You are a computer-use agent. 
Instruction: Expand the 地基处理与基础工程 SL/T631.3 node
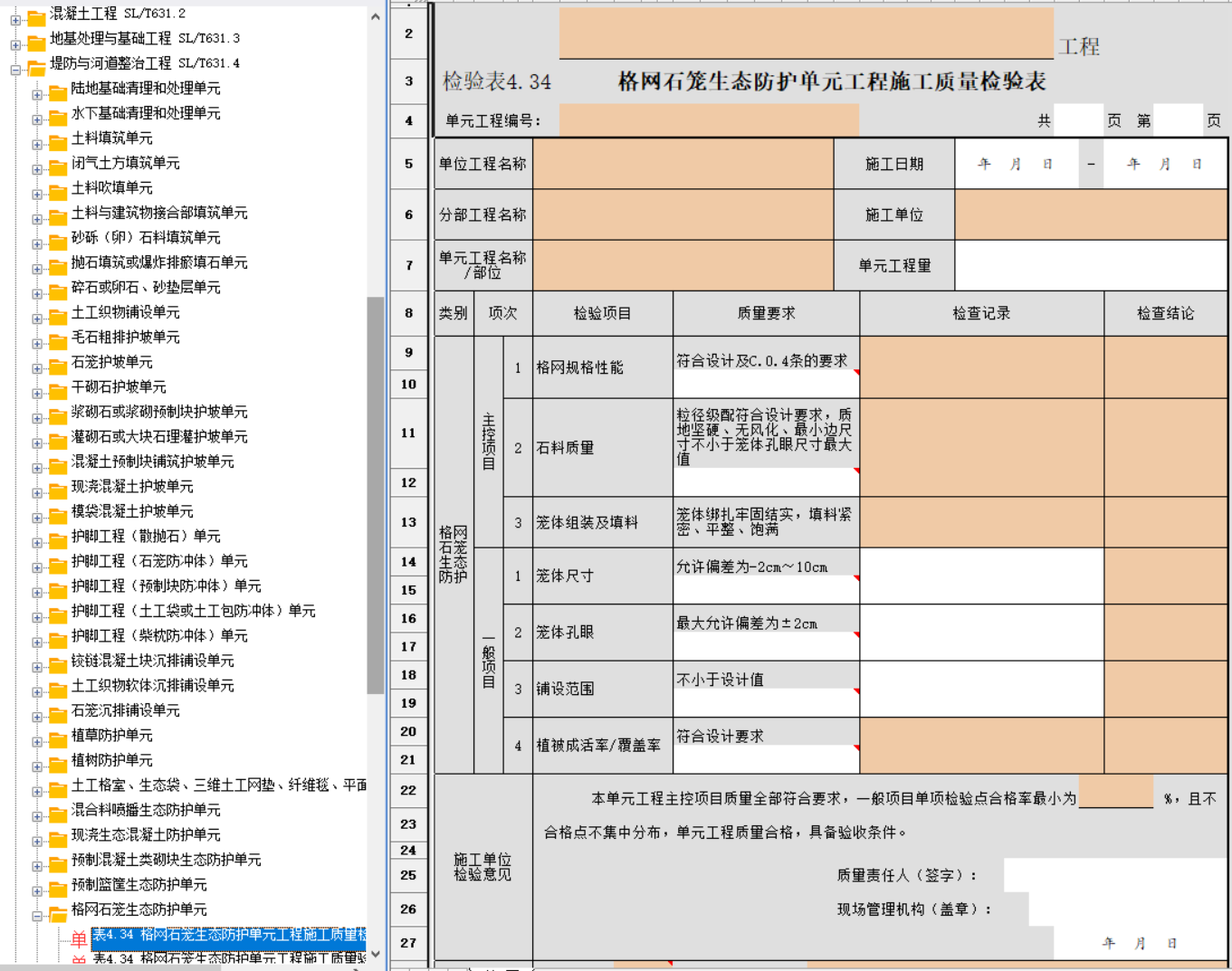[x=15, y=43]
